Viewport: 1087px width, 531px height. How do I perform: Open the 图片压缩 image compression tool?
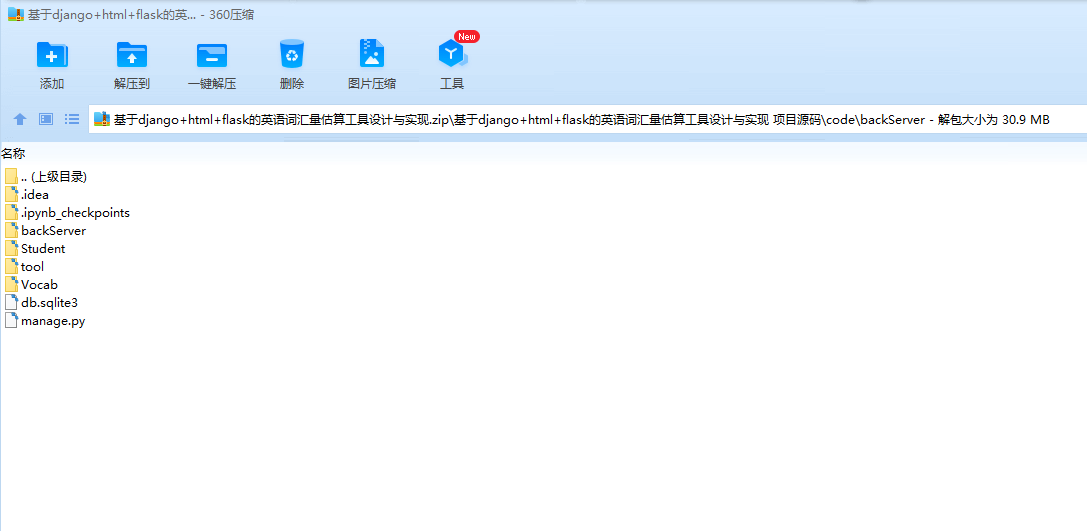pyautogui.click(x=372, y=53)
